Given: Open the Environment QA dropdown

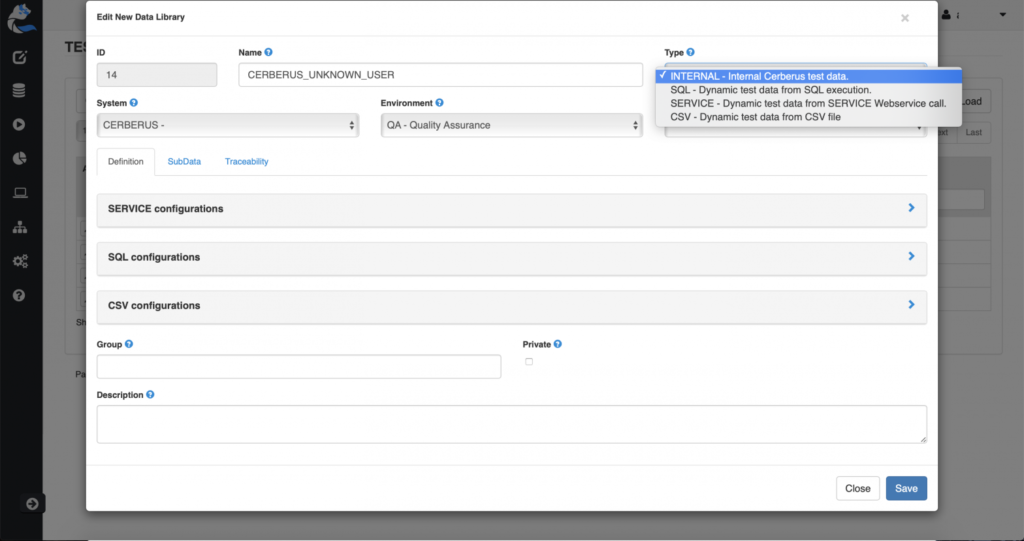Looking at the screenshot, I should pyautogui.click(x=511, y=125).
